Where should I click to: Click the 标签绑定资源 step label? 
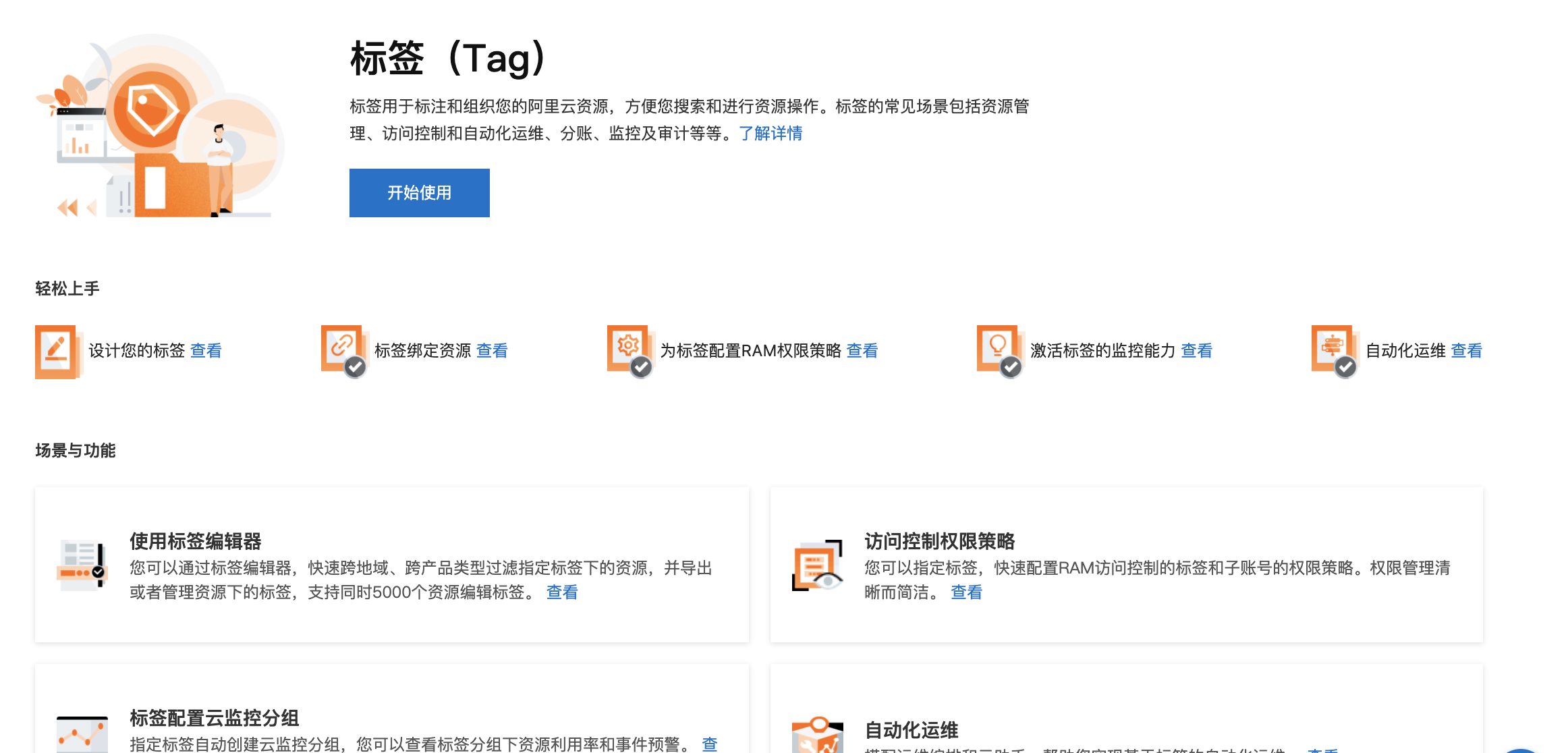(423, 351)
